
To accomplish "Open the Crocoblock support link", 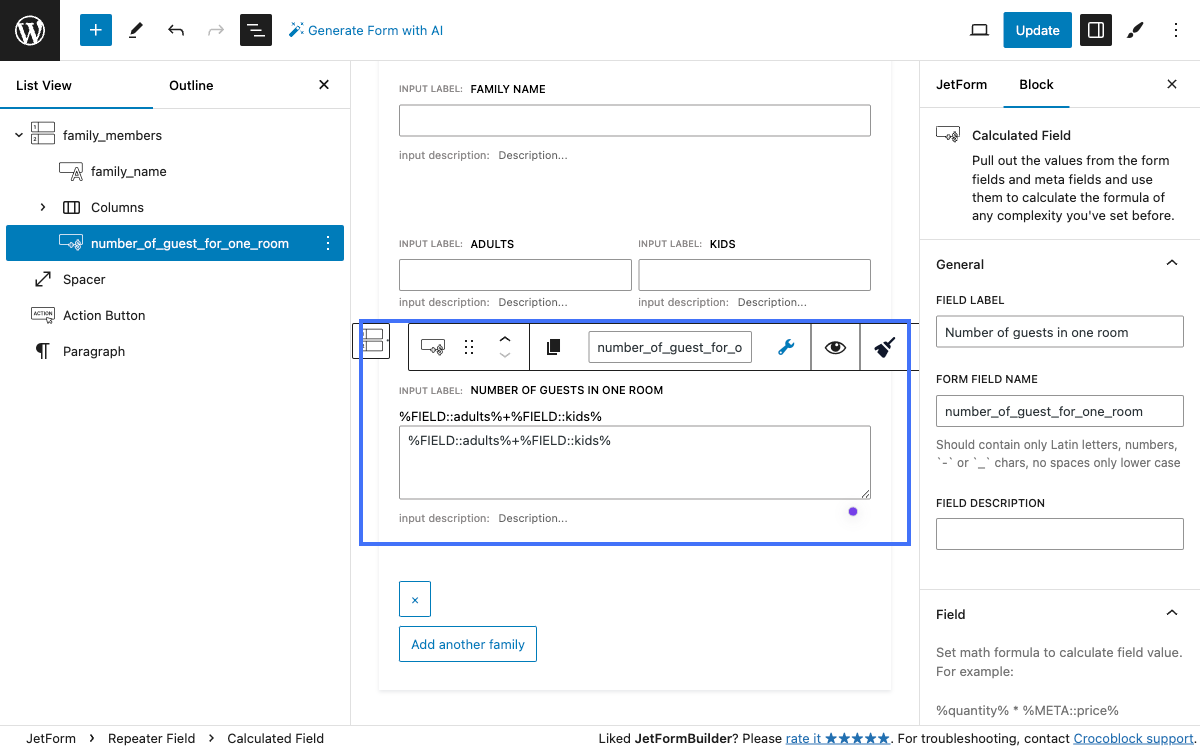I will [x=1133, y=738].
